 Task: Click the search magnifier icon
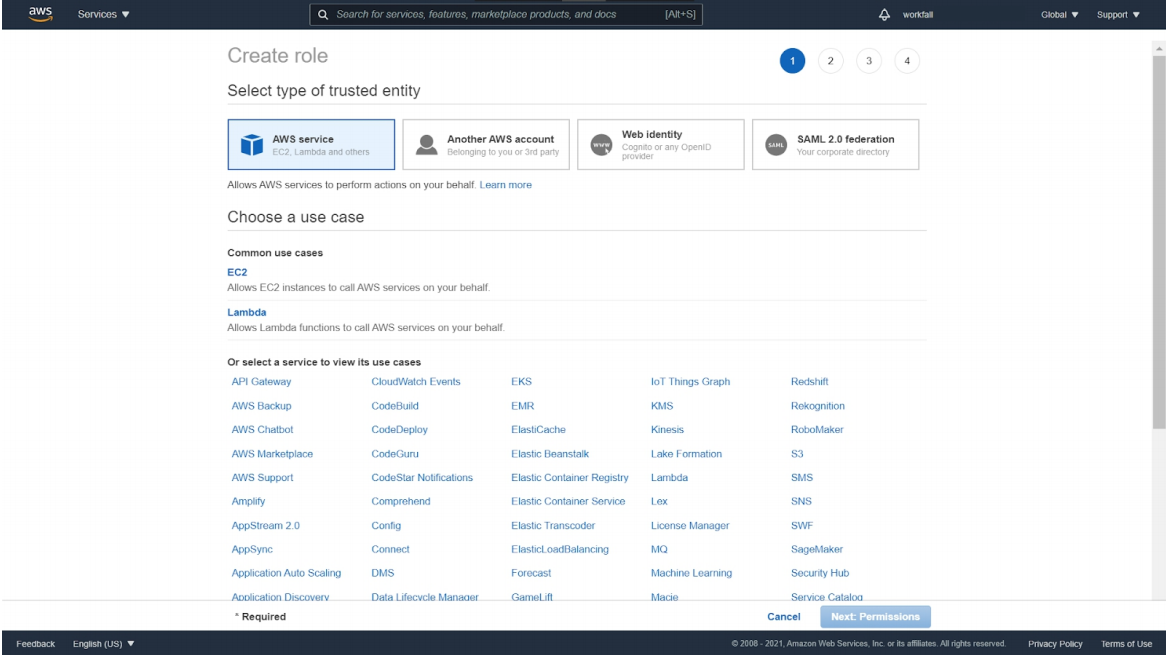tap(323, 14)
